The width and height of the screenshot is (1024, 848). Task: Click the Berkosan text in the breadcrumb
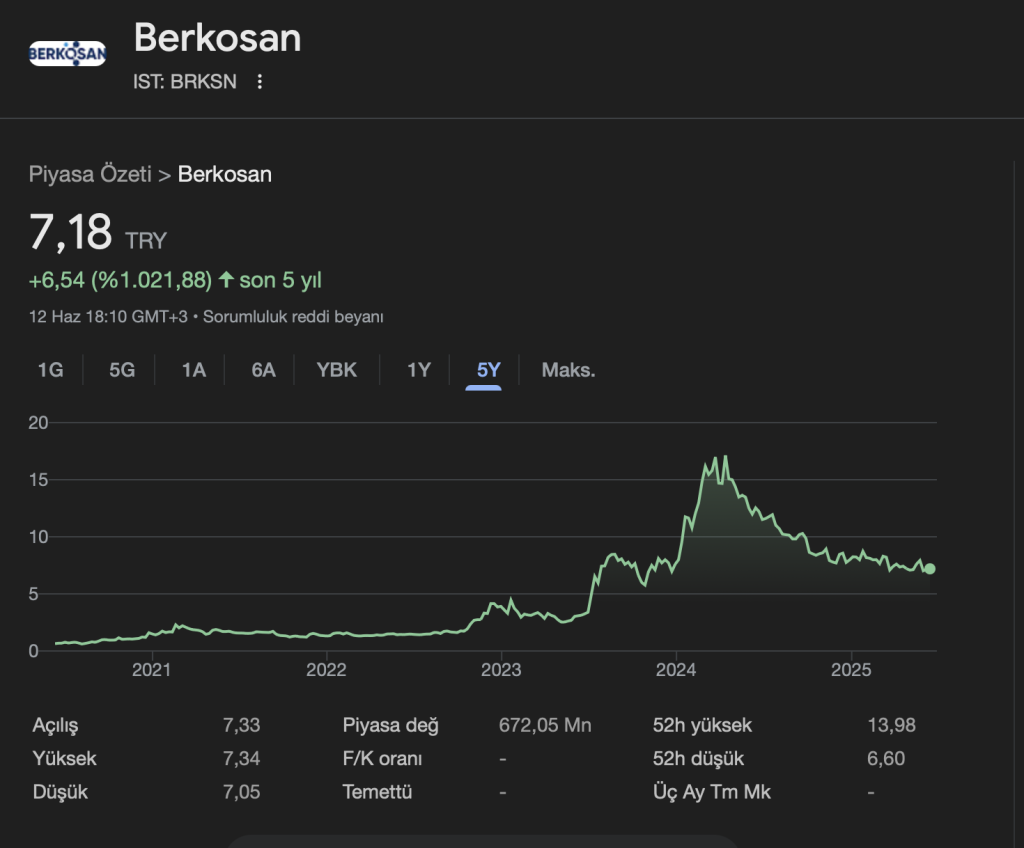225,174
